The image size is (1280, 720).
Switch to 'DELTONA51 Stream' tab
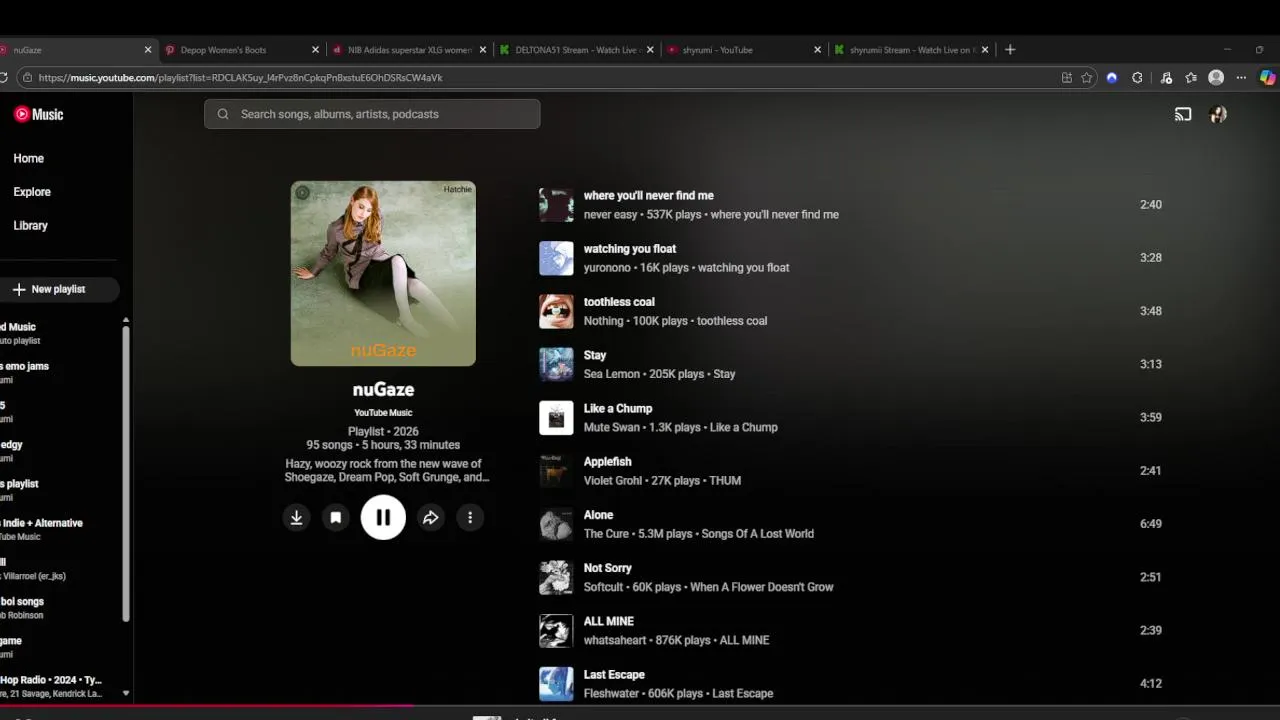pyautogui.click(x=578, y=50)
